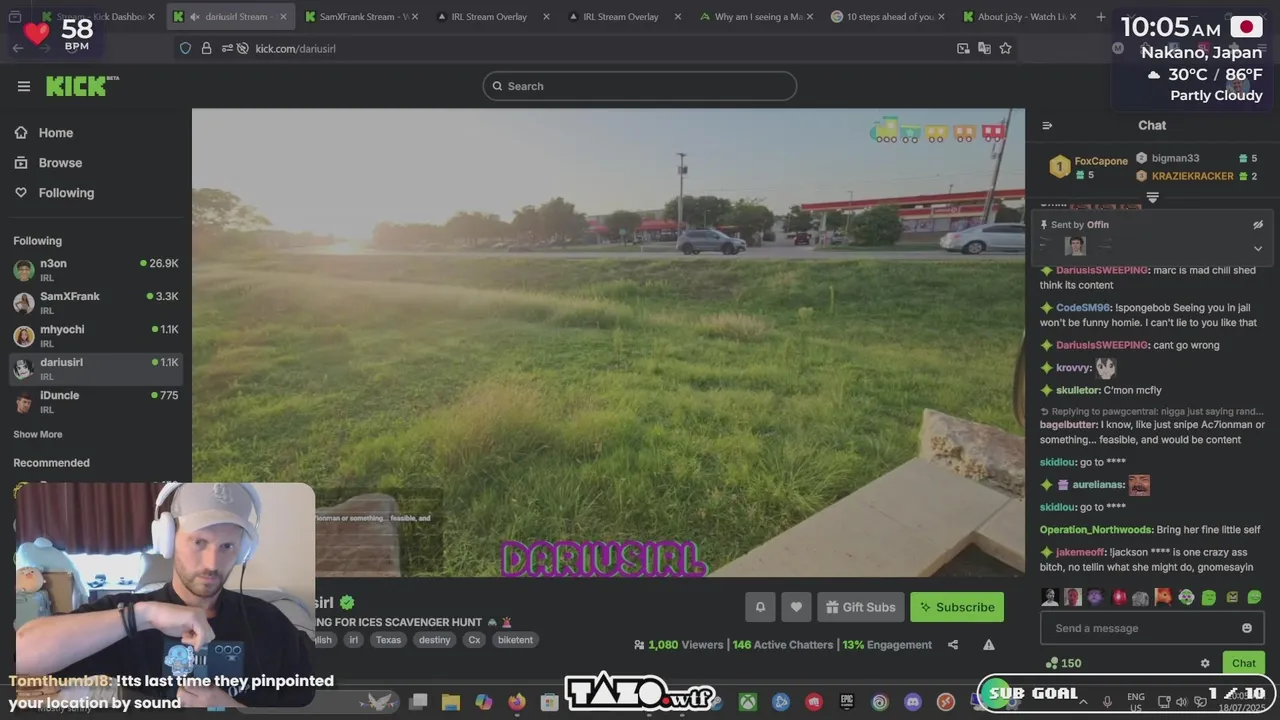The image size is (1280, 720).
Task: Mute the dariusirl tab audio icon
Action: click(x=195, y=17)
